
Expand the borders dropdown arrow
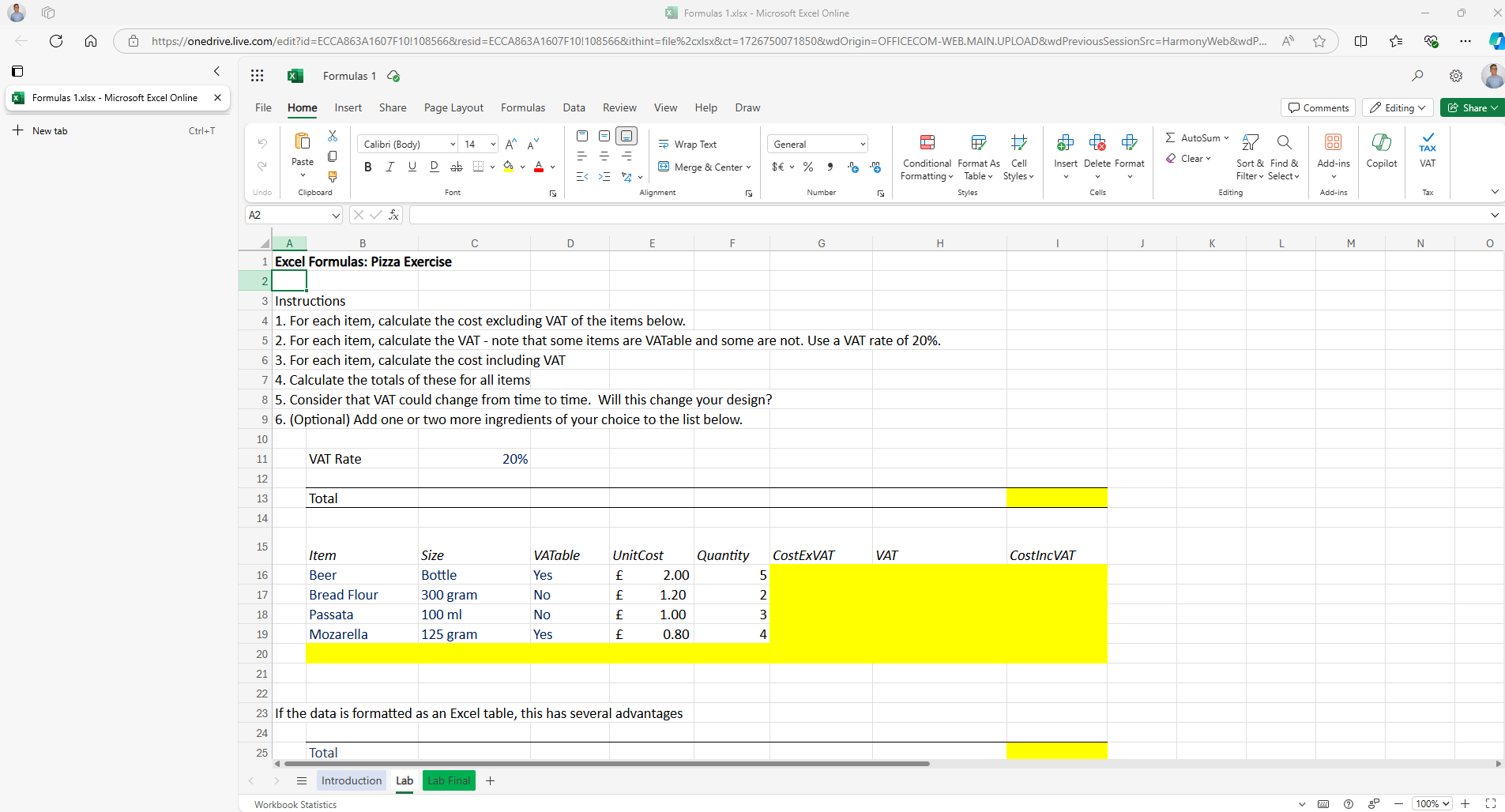pyautogui.click(x=492, y=167)
